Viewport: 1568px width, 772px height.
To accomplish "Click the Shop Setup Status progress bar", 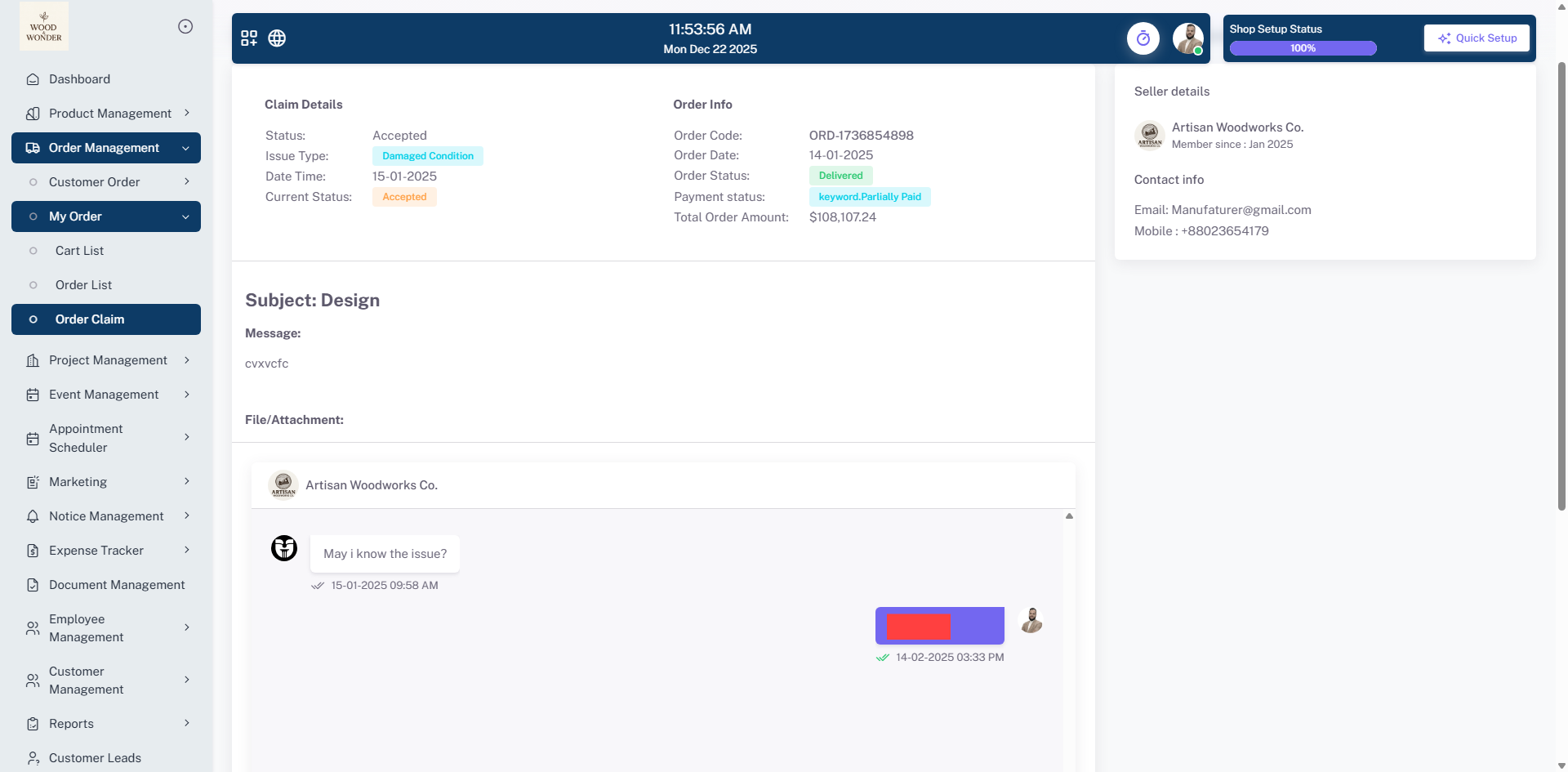I will click(x=1303, y=48).
